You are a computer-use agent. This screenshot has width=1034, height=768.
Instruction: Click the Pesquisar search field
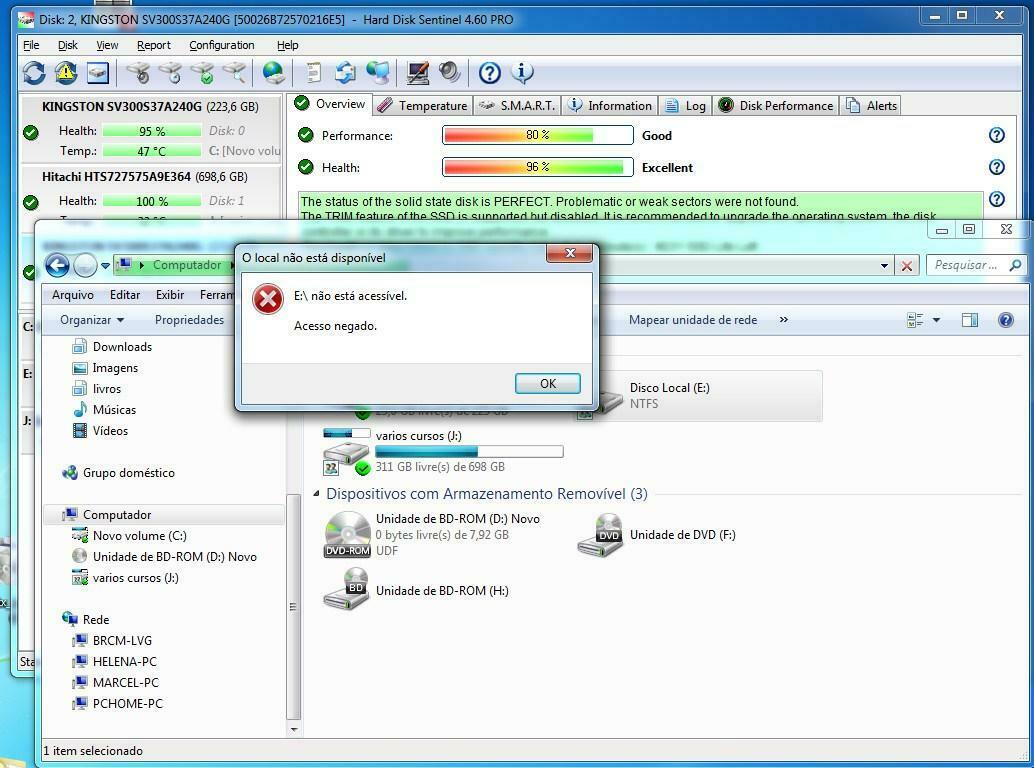(x=975, y=265)
